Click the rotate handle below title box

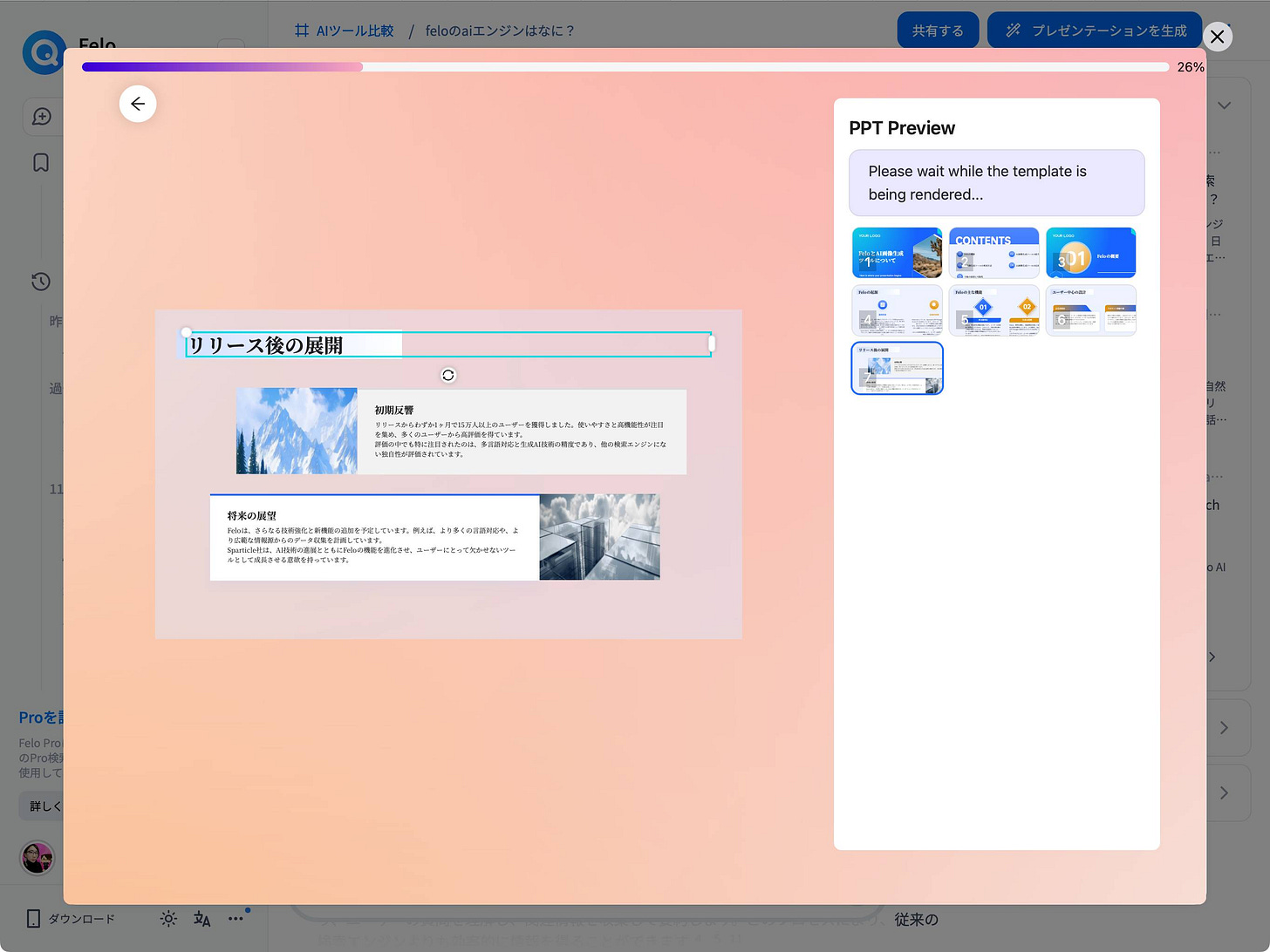[448, 375]
